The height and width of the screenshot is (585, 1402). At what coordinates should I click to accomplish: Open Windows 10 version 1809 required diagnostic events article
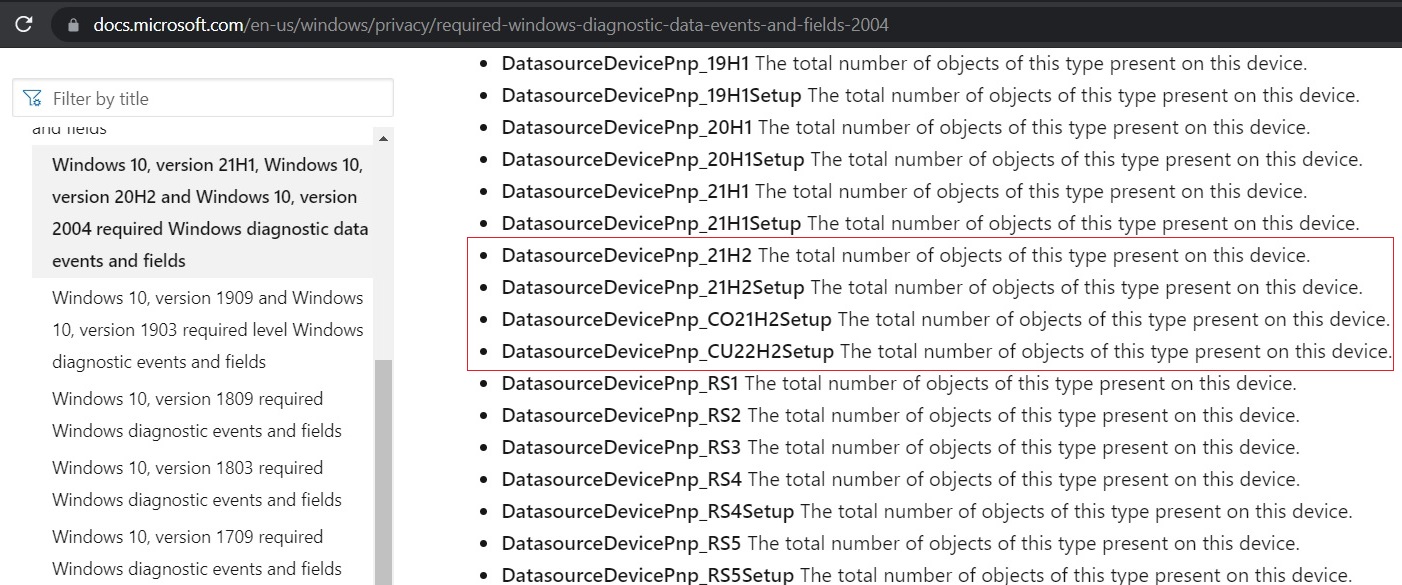(197, 414)
